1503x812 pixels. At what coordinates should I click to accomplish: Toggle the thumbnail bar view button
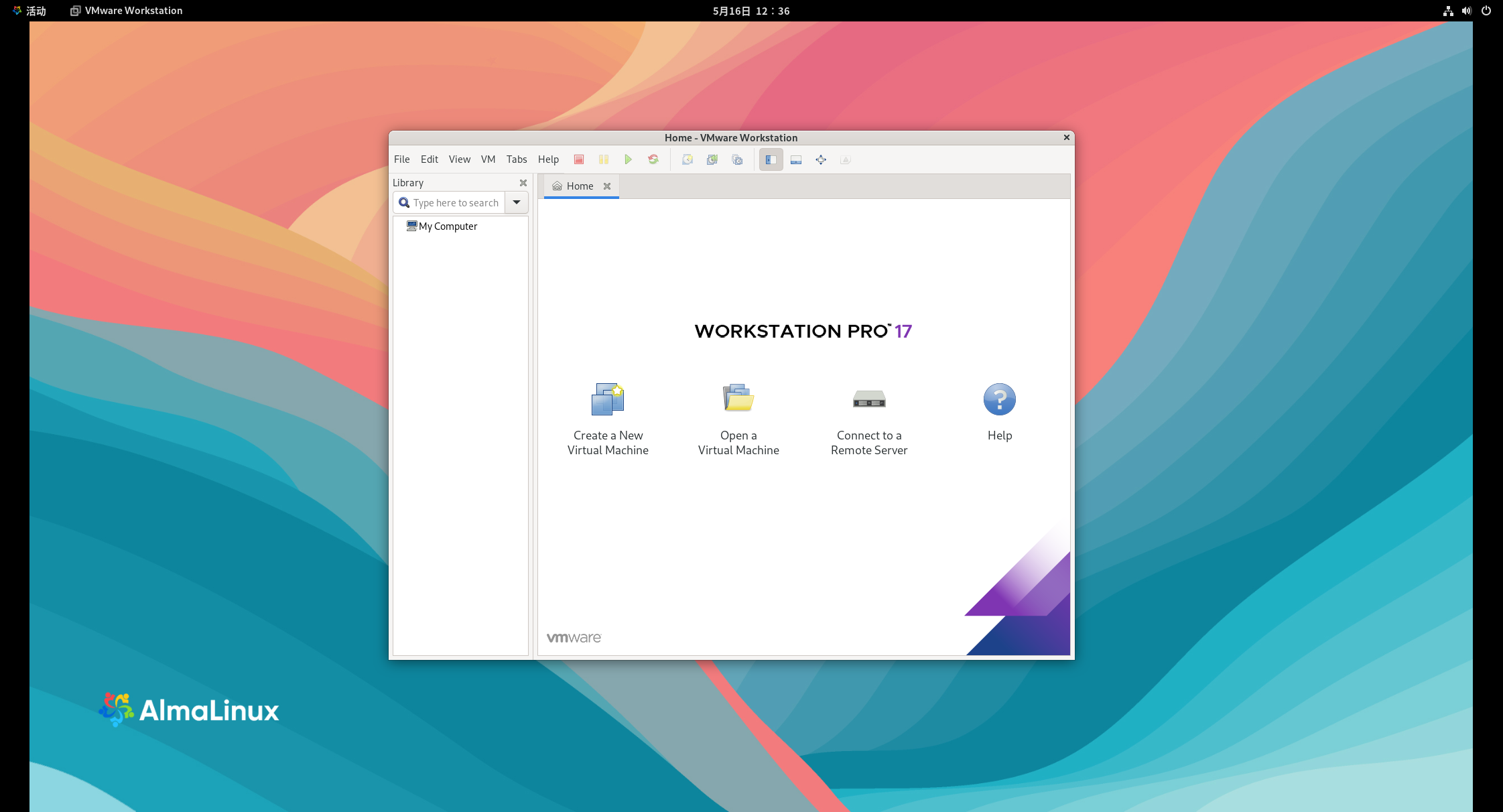[796, 159]
